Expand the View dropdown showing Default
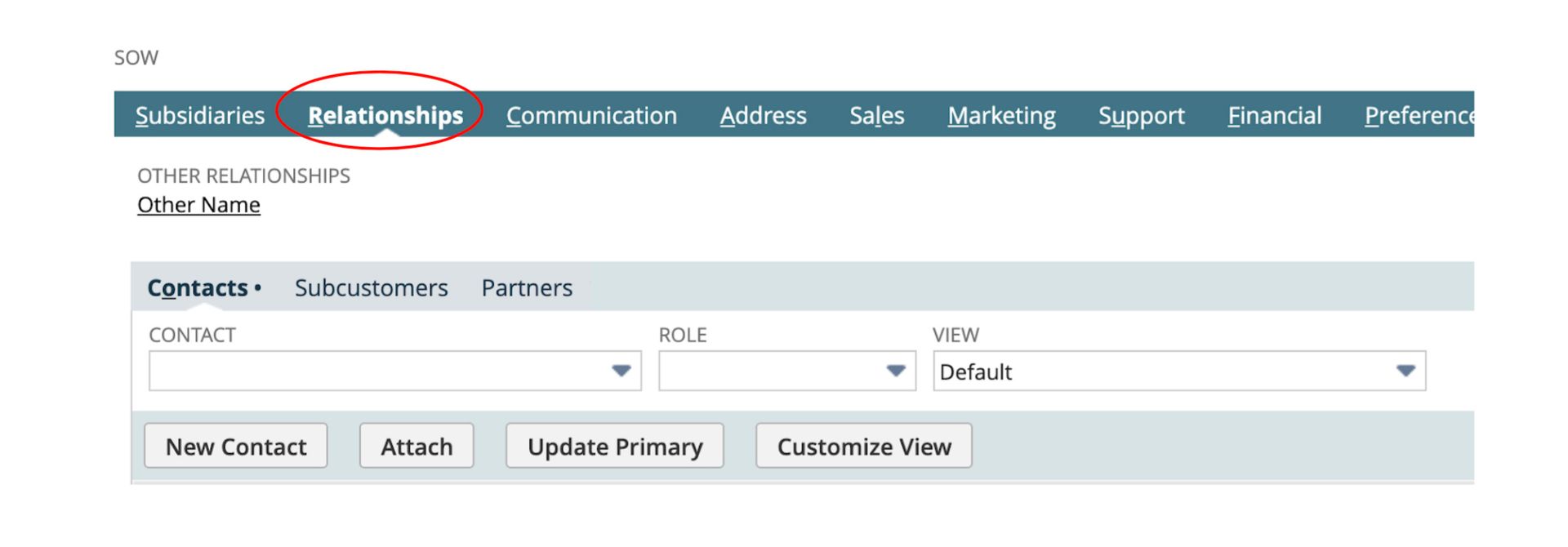The height and width of the screenshot is (547, 1568). coord(1405,371)
